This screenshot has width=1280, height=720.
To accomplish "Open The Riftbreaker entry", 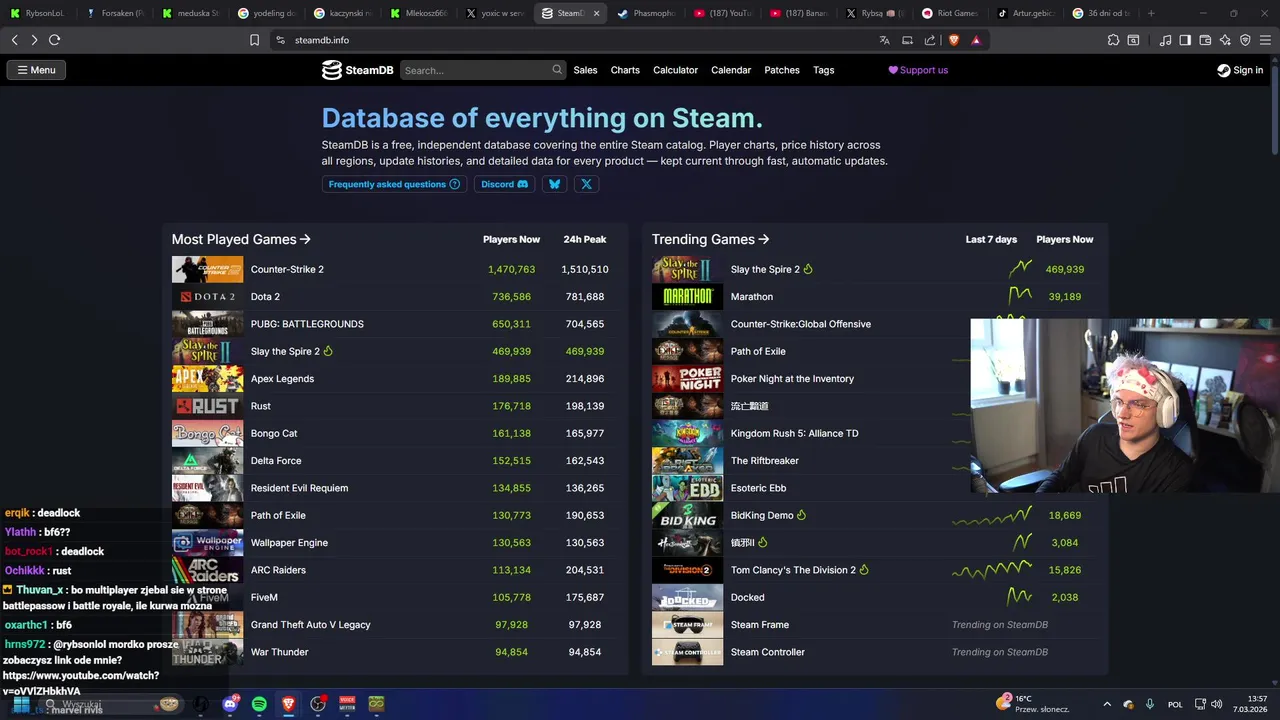I will coord(765,461).
